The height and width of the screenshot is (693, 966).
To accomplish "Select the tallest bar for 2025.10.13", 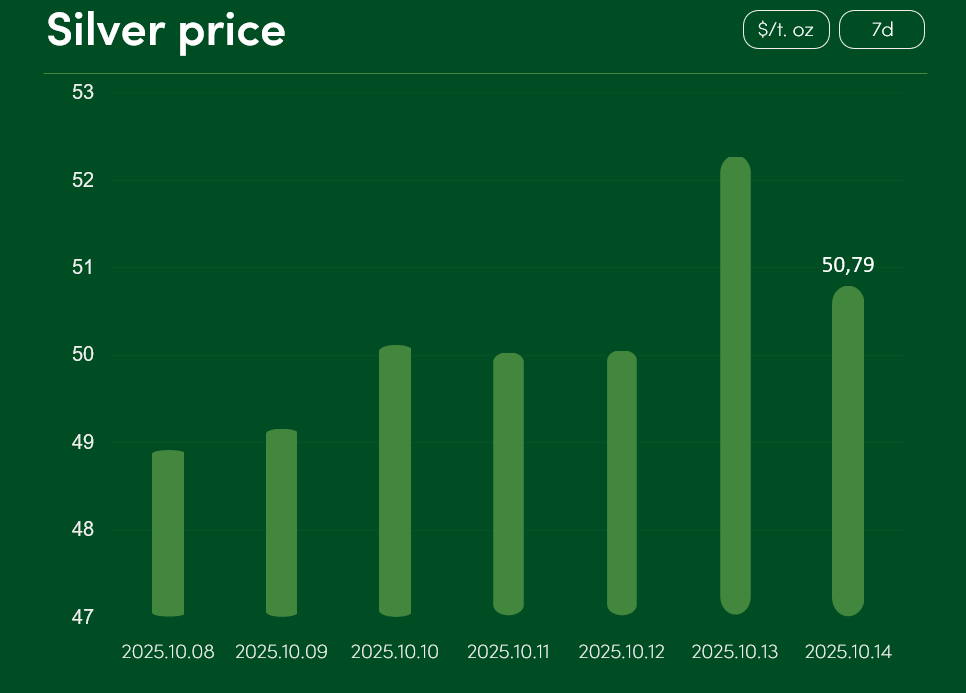I will pos(735,385).
